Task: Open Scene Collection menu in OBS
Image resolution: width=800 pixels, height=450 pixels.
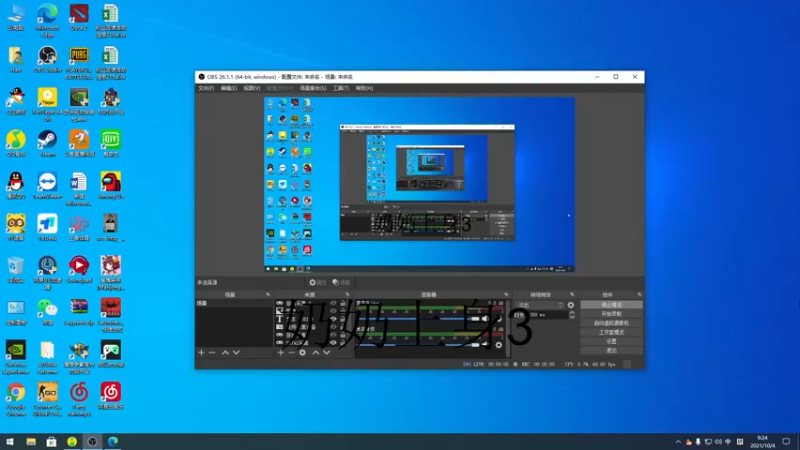Action: tap(313, 88)
